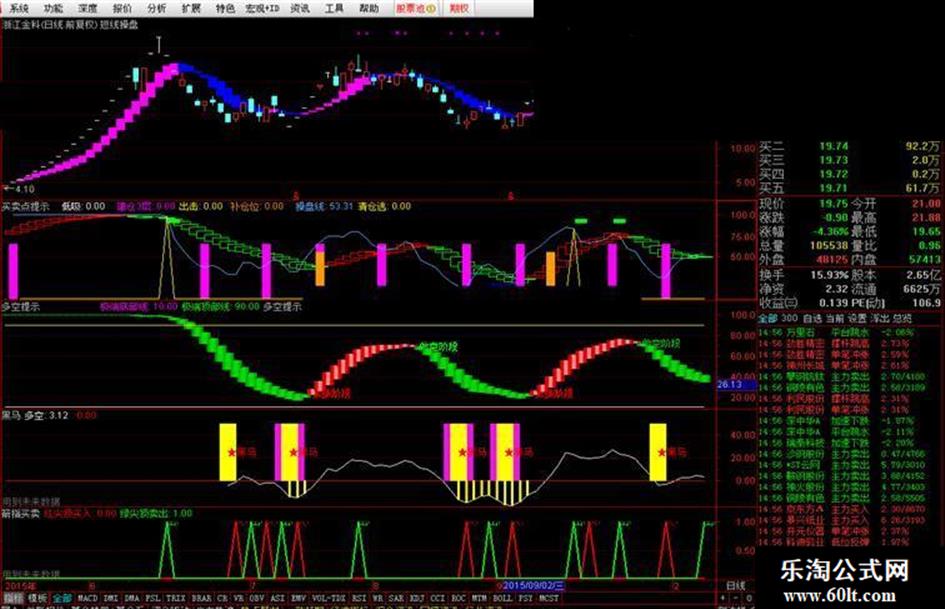Switch indicator to VR

click(239, 598)
